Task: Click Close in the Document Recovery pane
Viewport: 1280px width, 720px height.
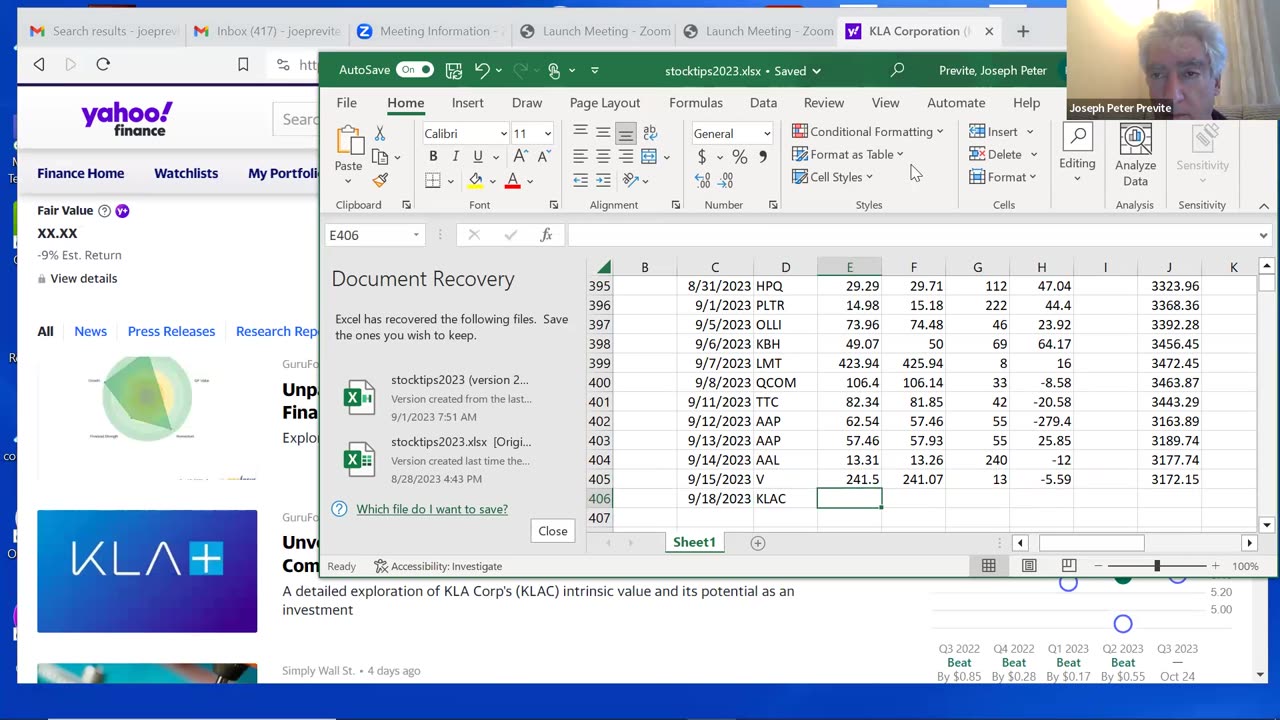Action: (553, 531)
